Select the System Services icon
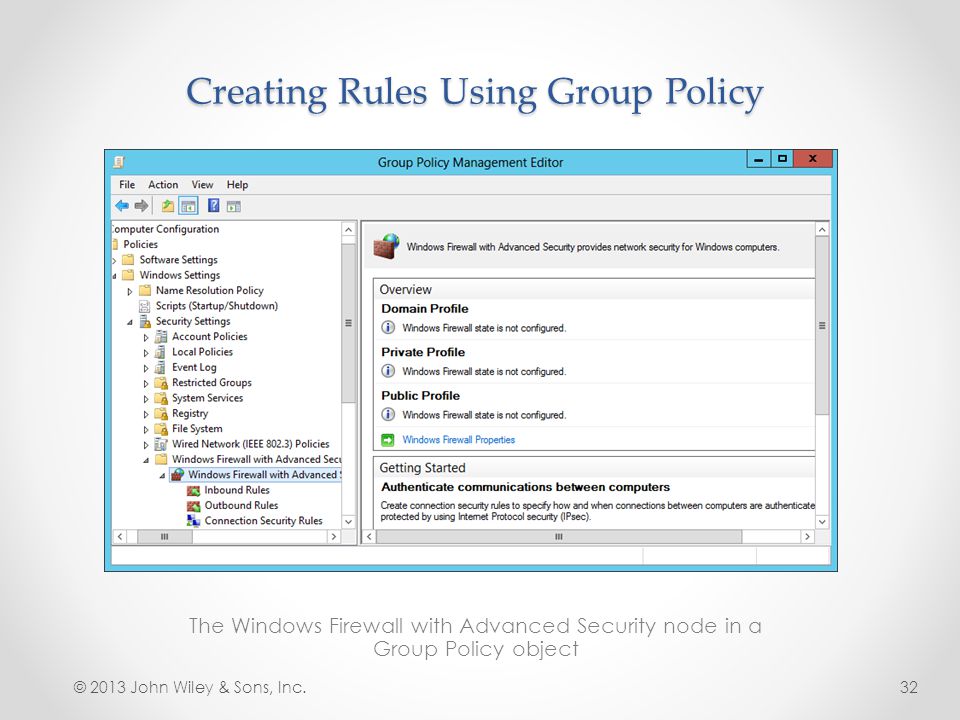The height and width of the screenshot is (720, 960). pyautogui.click(x=161, y=398)
